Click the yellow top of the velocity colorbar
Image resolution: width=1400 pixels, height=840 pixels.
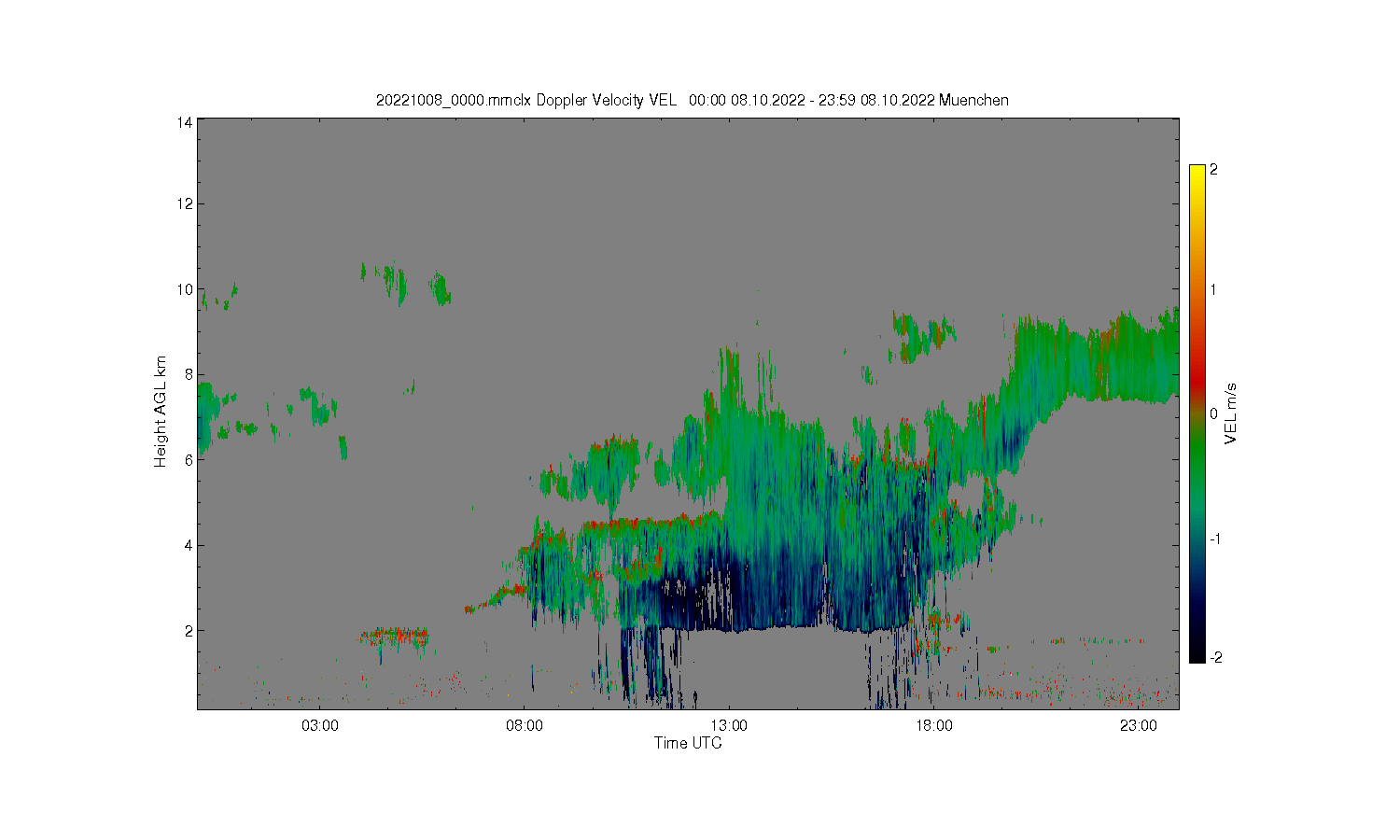point(1197,173)
